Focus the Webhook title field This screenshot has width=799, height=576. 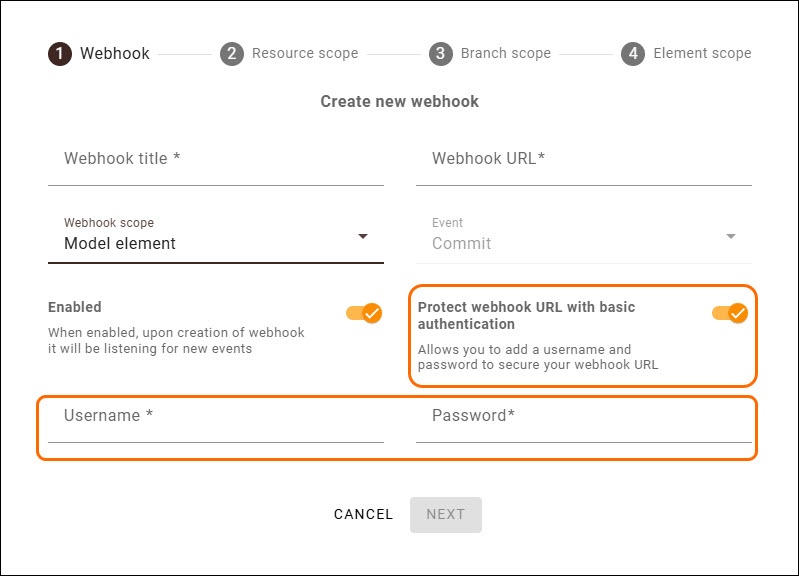[x=215, y=160]
